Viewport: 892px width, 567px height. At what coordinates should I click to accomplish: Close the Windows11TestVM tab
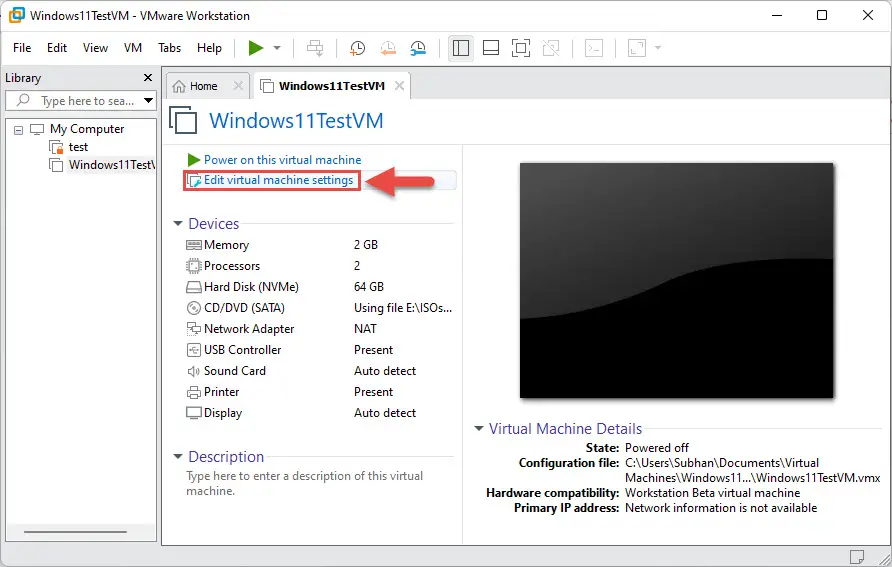(x=399, y=86)
